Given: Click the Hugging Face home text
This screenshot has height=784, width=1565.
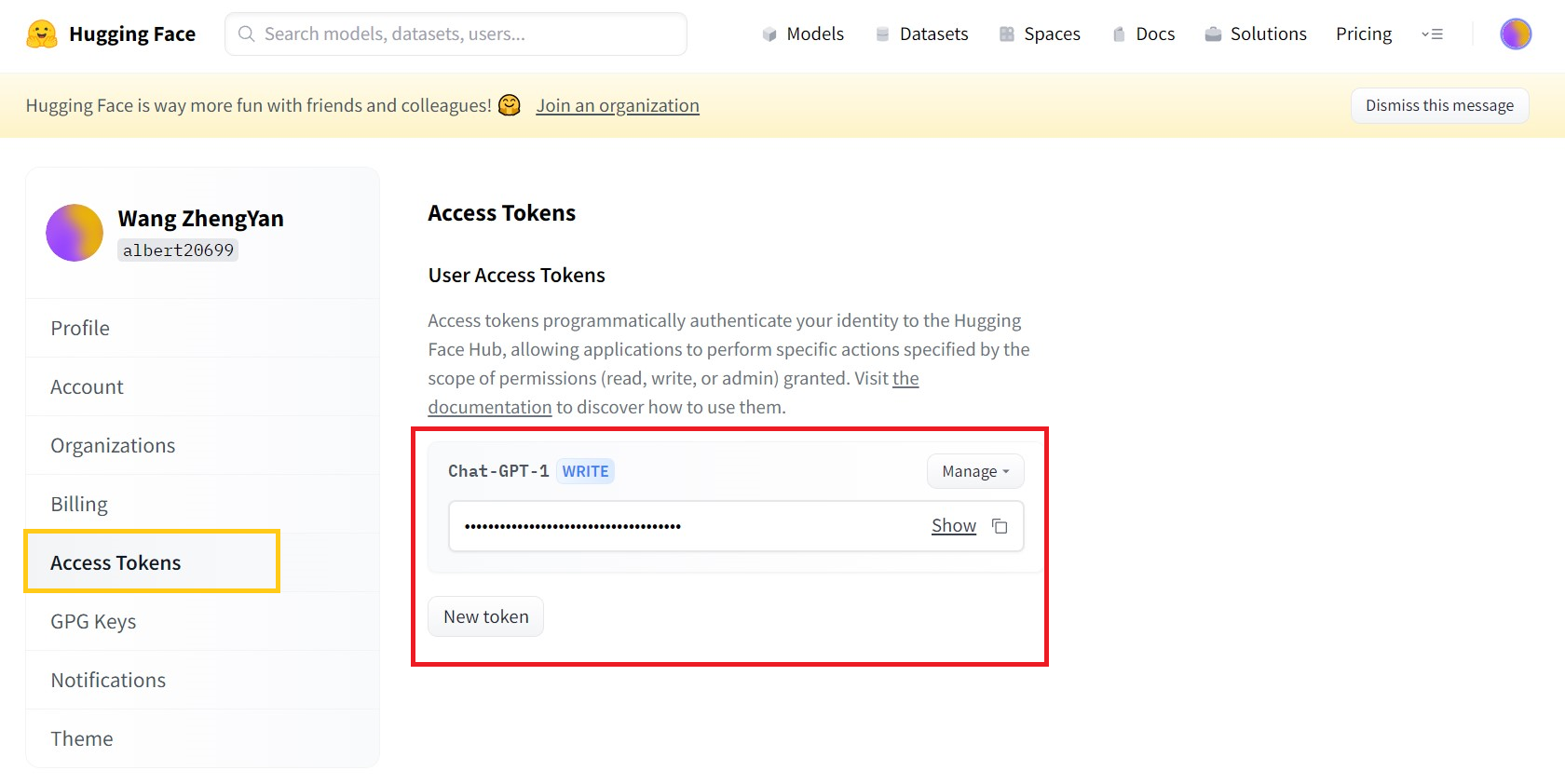Looking at the screenshot, I should point(132,34).
